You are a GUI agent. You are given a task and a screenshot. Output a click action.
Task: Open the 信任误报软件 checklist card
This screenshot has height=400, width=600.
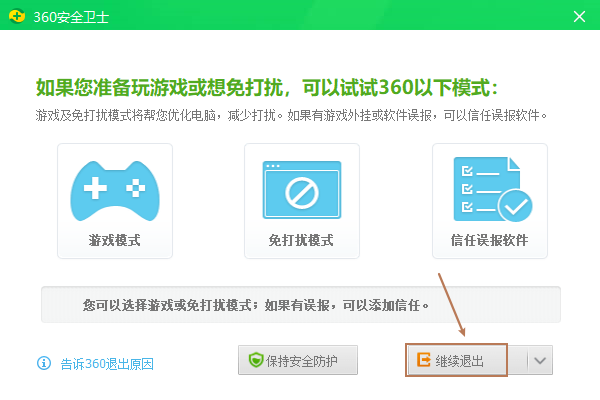[x=490, y=201]
